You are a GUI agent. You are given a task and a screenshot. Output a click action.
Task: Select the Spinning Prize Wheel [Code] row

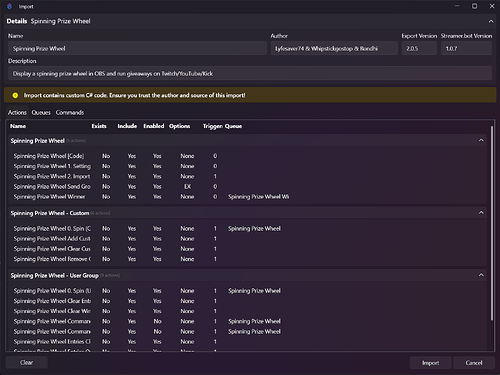tap(247, 156)
